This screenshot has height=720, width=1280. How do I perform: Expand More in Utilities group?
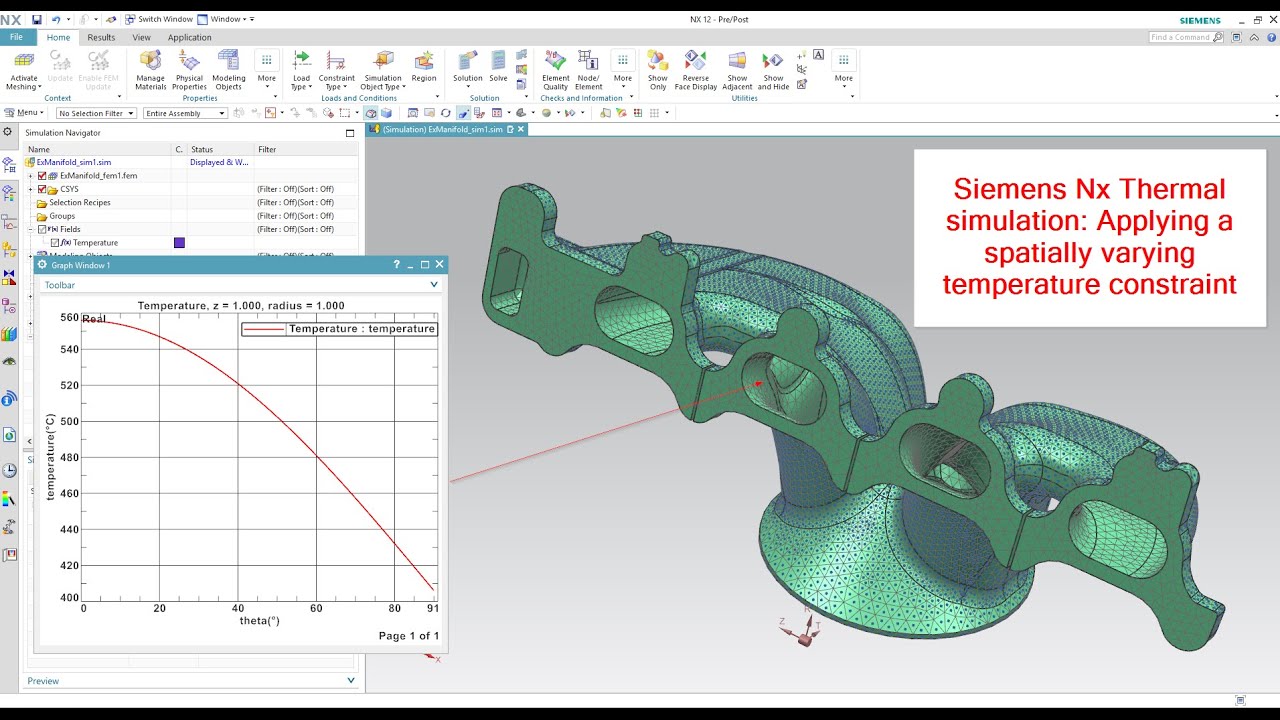844,71
